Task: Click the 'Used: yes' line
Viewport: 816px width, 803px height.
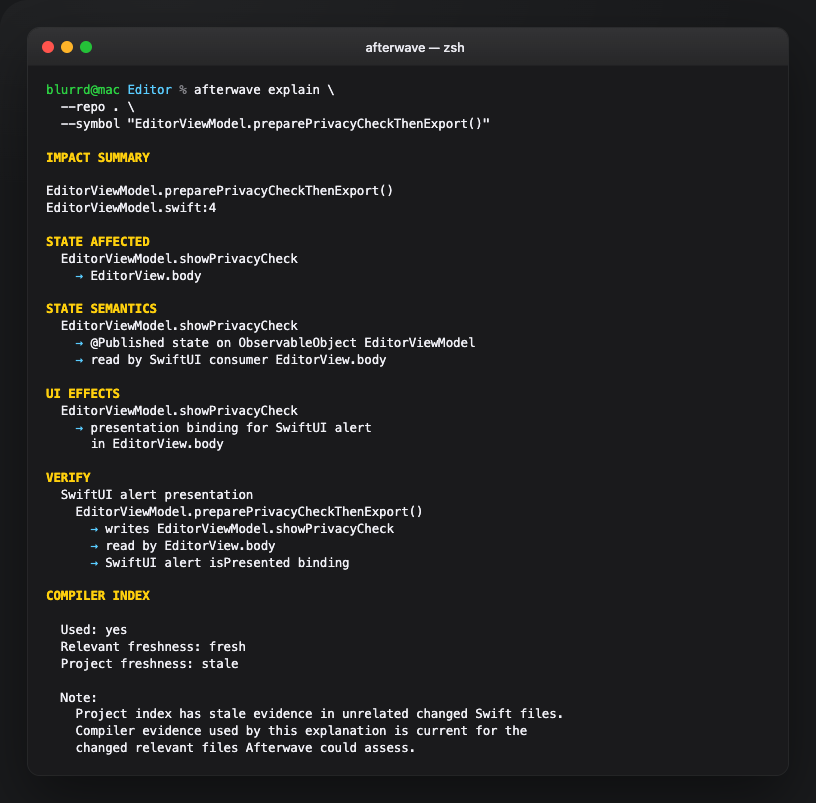Action: click(94, 630)
